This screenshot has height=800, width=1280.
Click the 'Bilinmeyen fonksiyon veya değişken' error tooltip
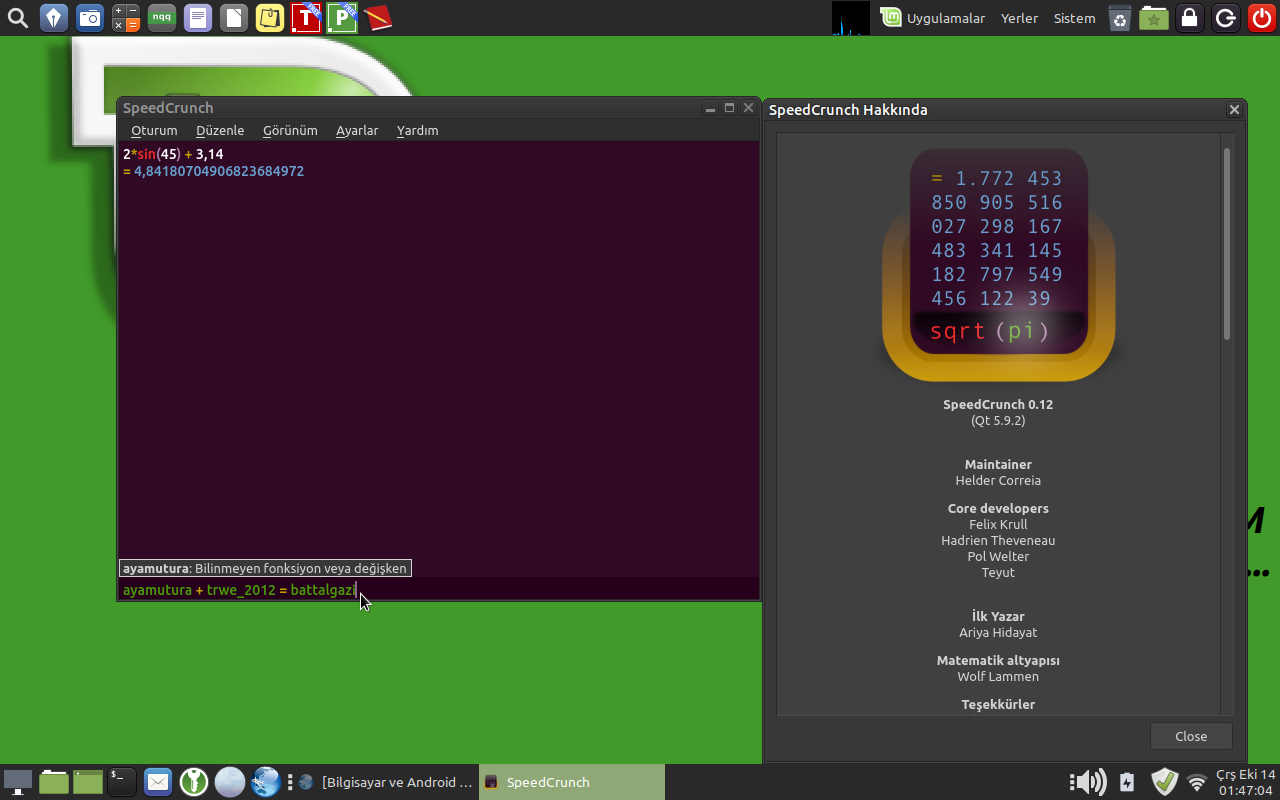point(265,568)
